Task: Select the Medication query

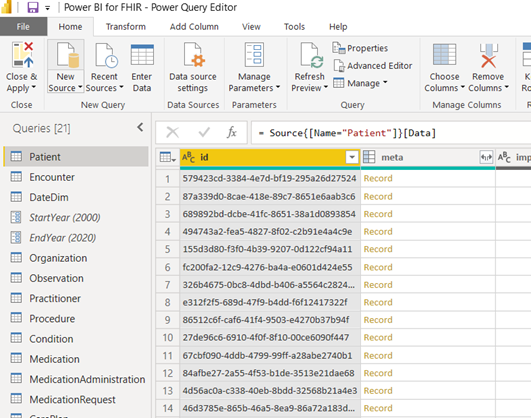Action: click(76, 359)
